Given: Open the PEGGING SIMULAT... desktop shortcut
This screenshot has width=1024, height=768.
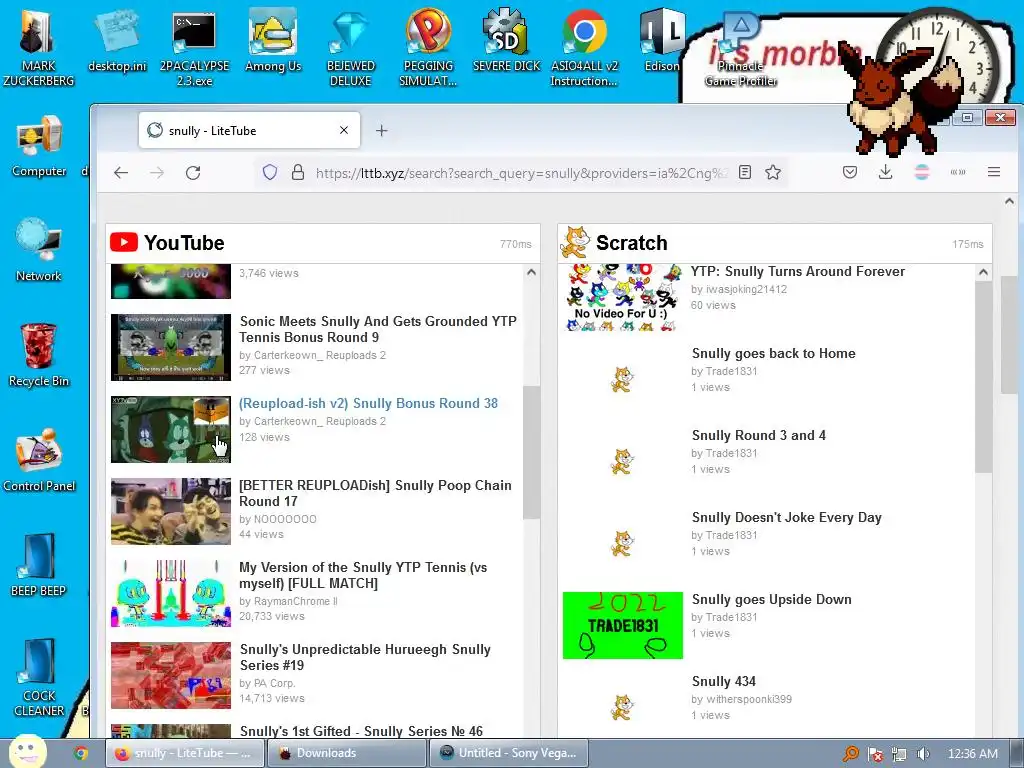Looking at the screenshot, I should pyautogui.click(x=428, y=49).
